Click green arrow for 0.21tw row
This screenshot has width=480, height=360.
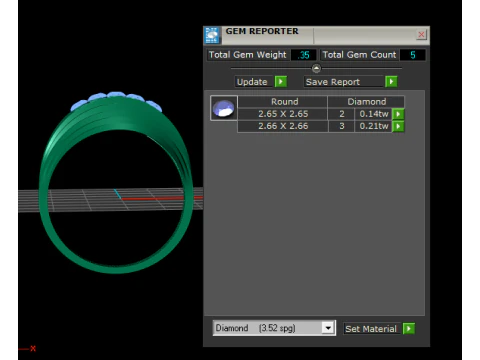(398, 126)
